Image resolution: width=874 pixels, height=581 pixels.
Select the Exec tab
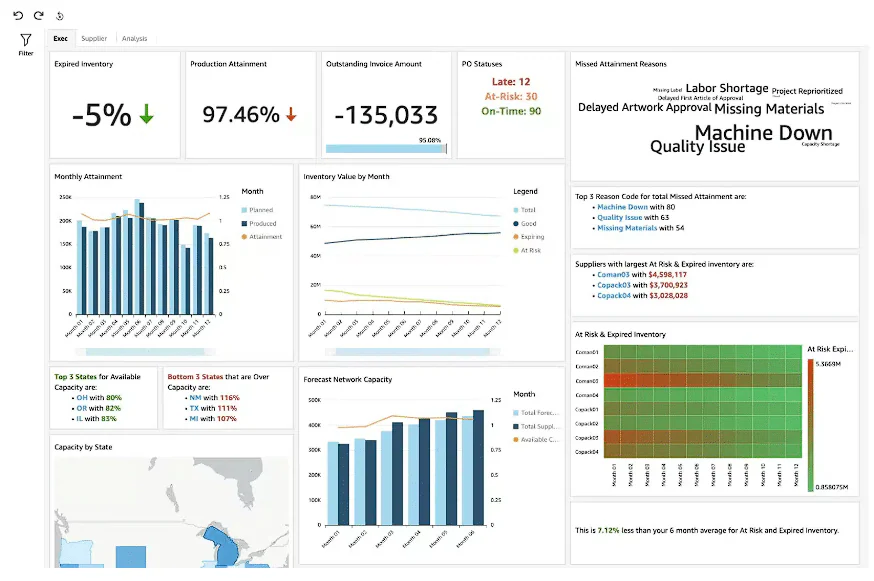(x=60, y=38)
